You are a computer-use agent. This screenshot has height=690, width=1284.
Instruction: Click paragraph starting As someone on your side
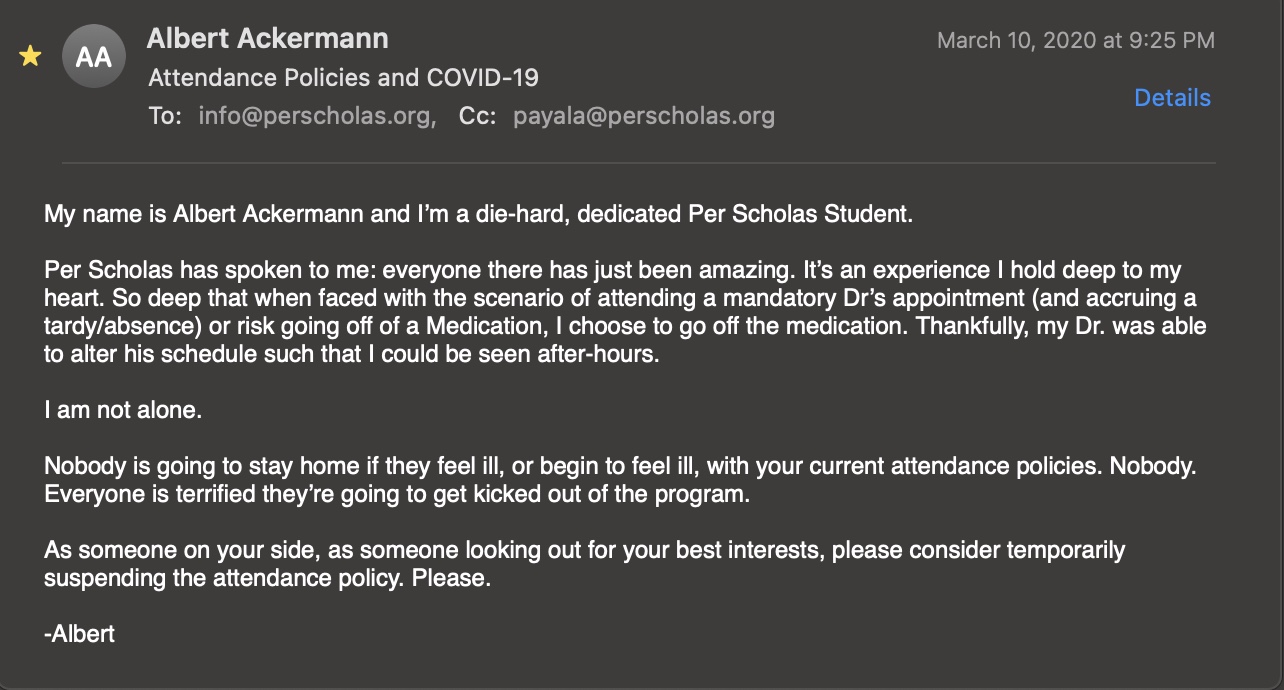[x=585, y=565]
